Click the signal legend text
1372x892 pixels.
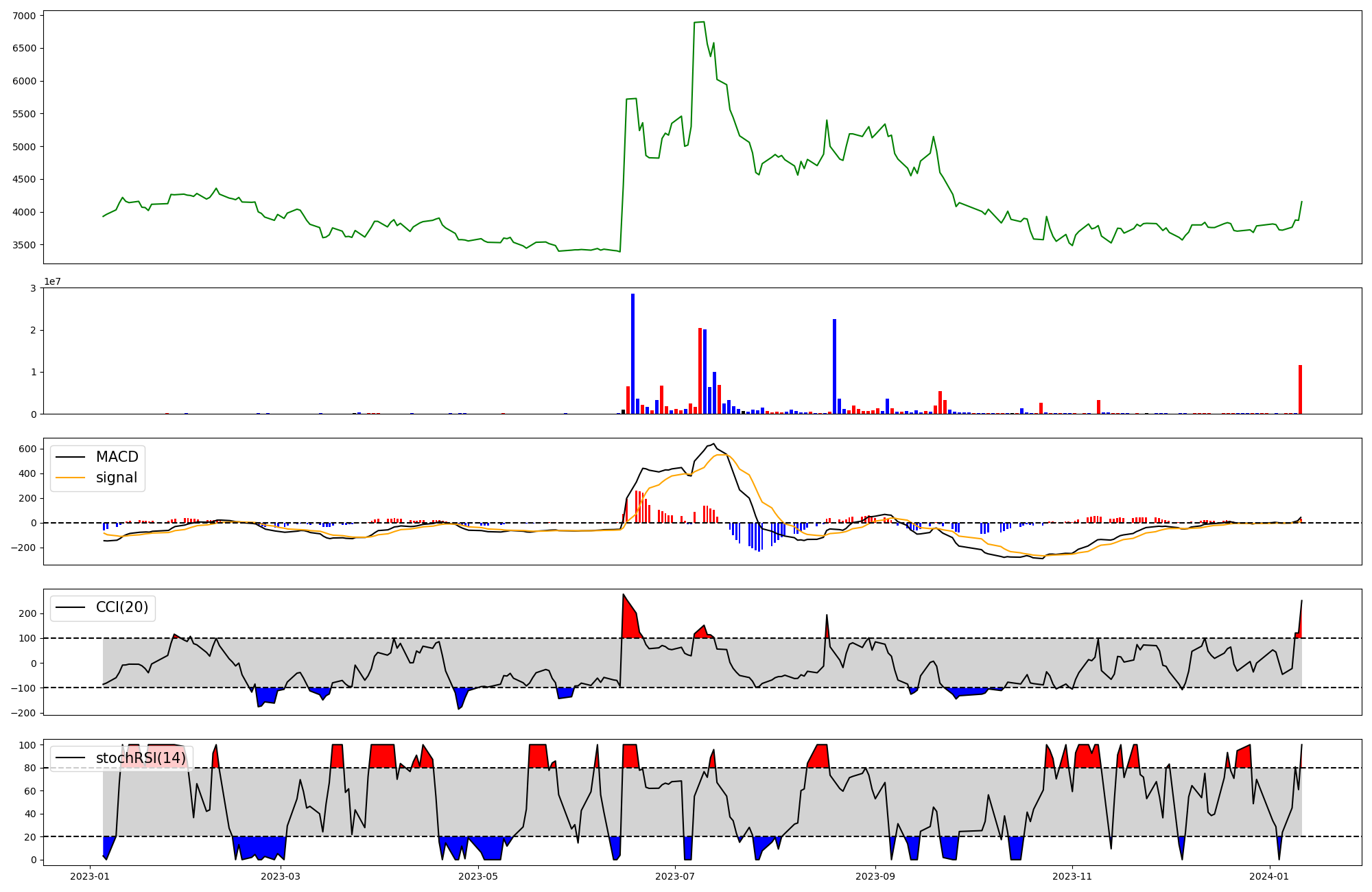(116, 478)
